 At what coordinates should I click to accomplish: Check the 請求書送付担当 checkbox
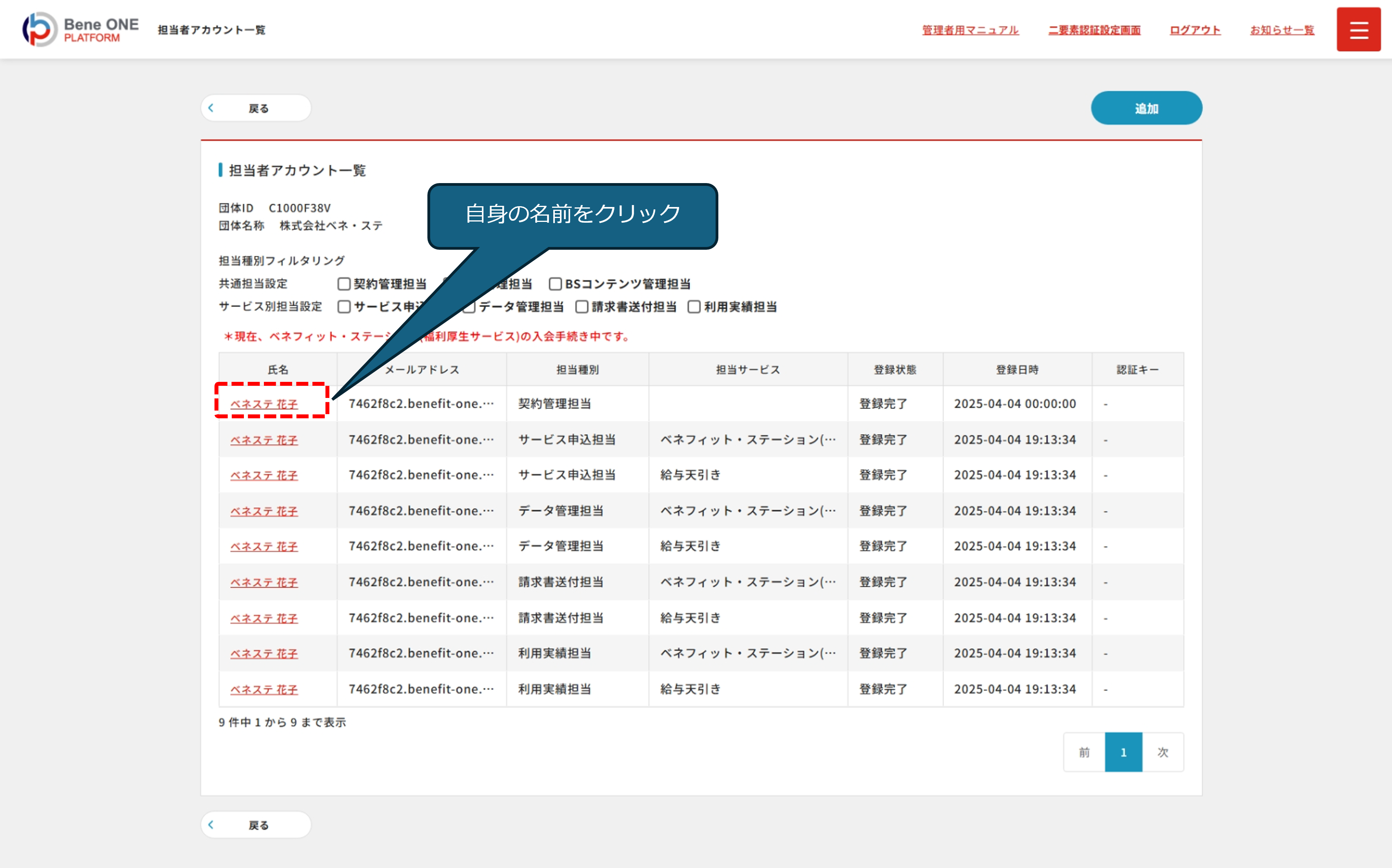click(582, 307)
